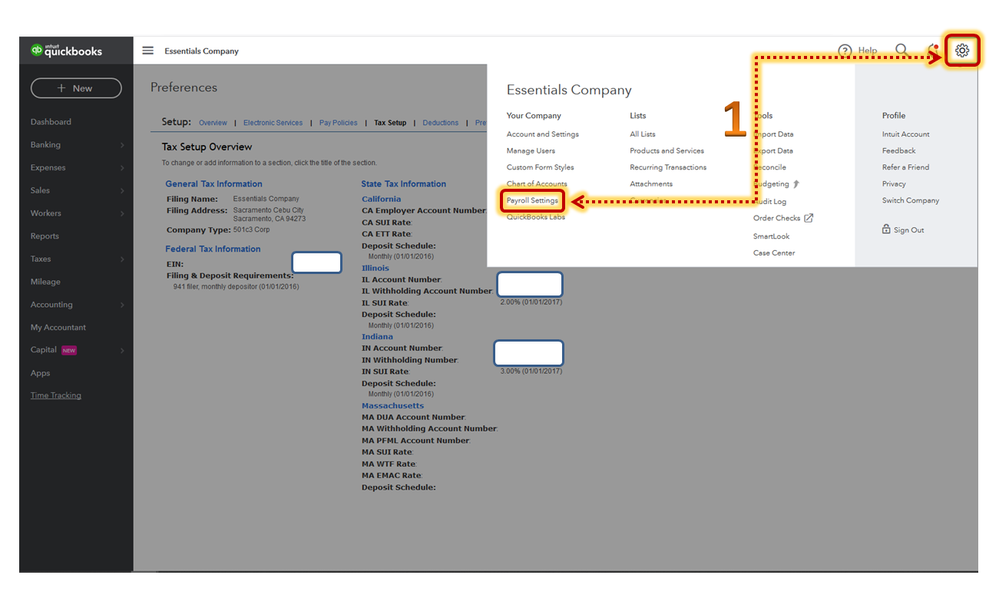Open Audit Log under Tools
The width and height of the screenshot is (999, 591).
pyautogui.click(x=770, y=201)
